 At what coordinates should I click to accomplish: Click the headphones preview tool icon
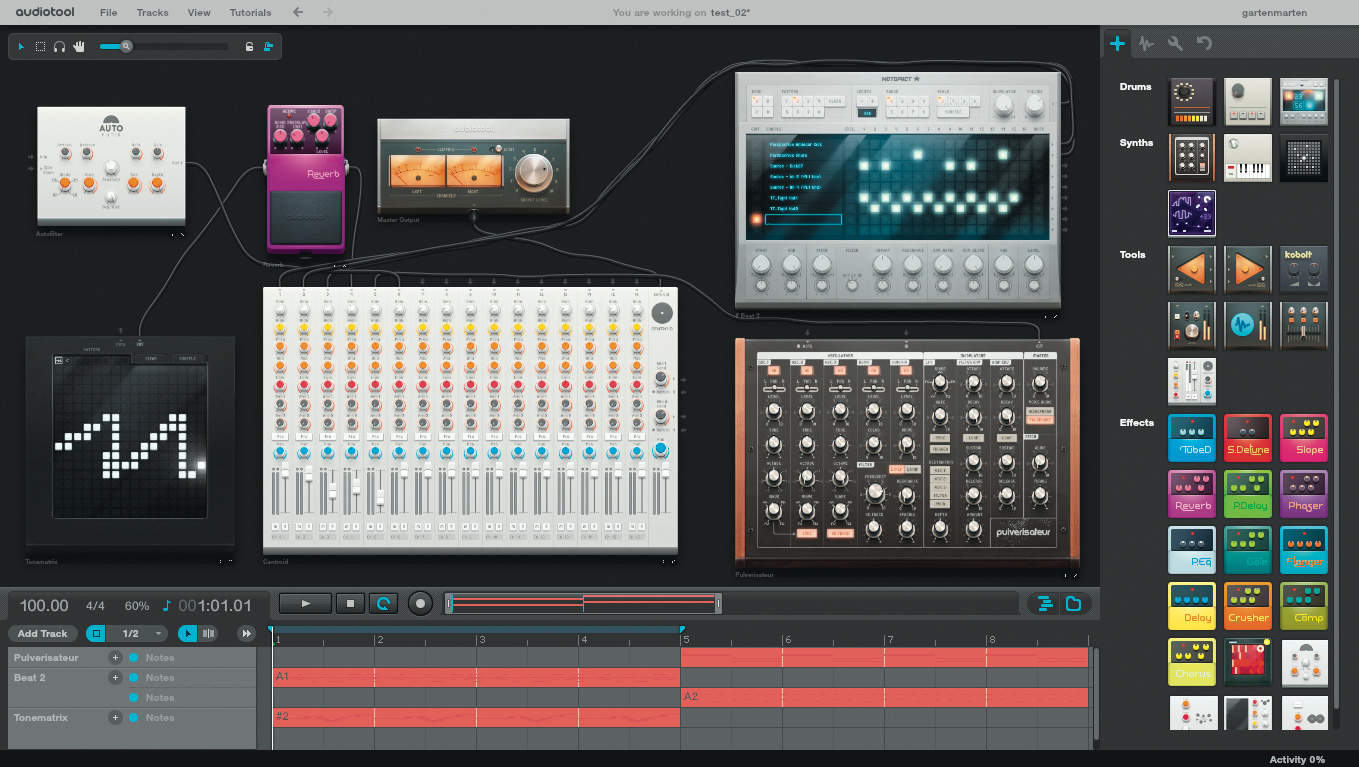point(59,46)
